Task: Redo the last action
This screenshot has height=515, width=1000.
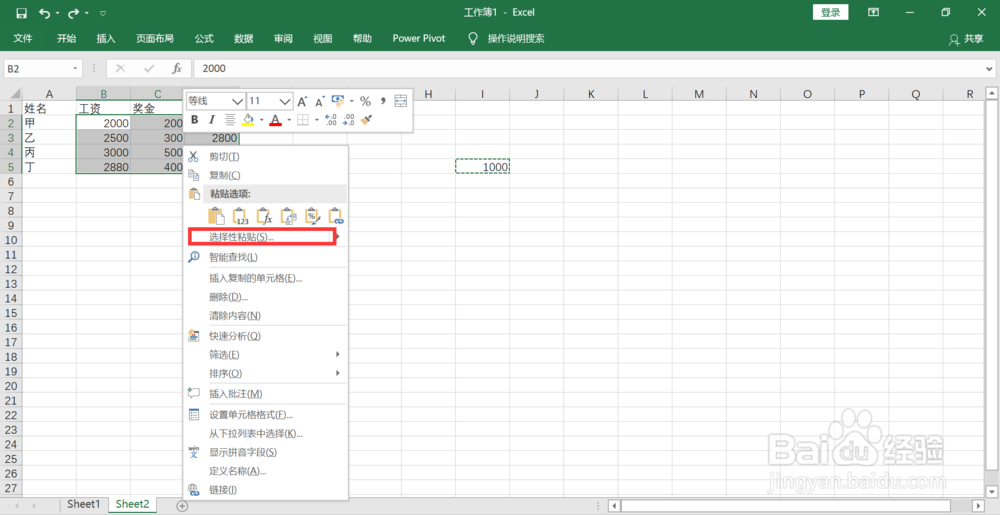Action: pos(73,13)
